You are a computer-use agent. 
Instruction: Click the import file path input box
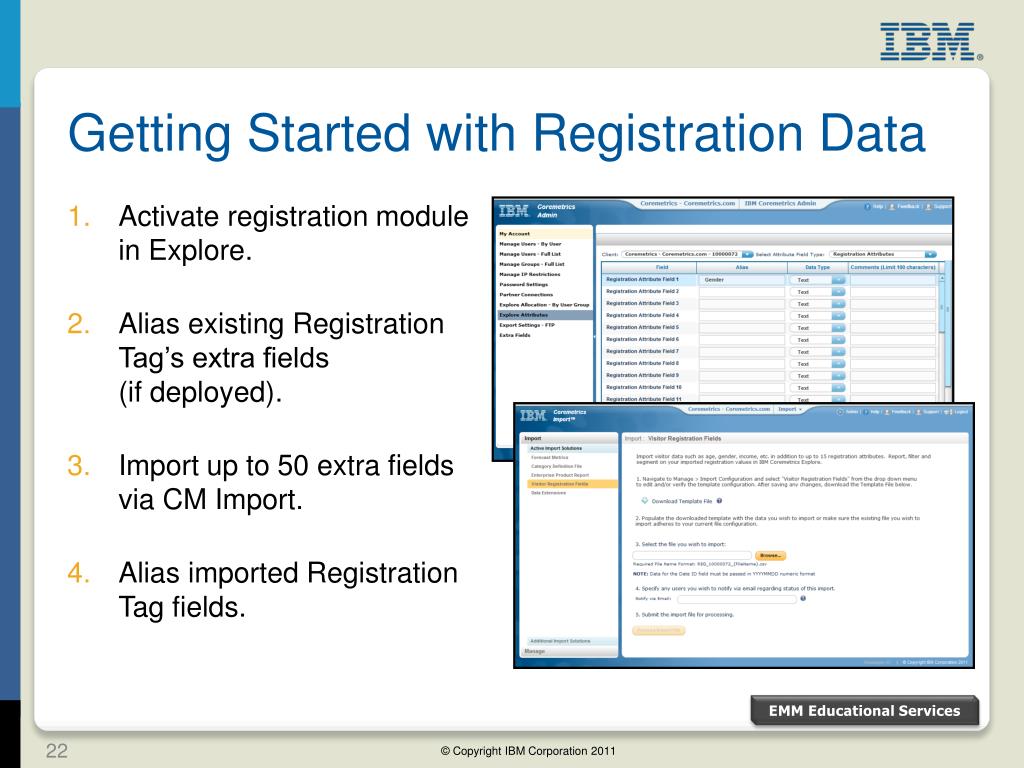pos(692,556)
